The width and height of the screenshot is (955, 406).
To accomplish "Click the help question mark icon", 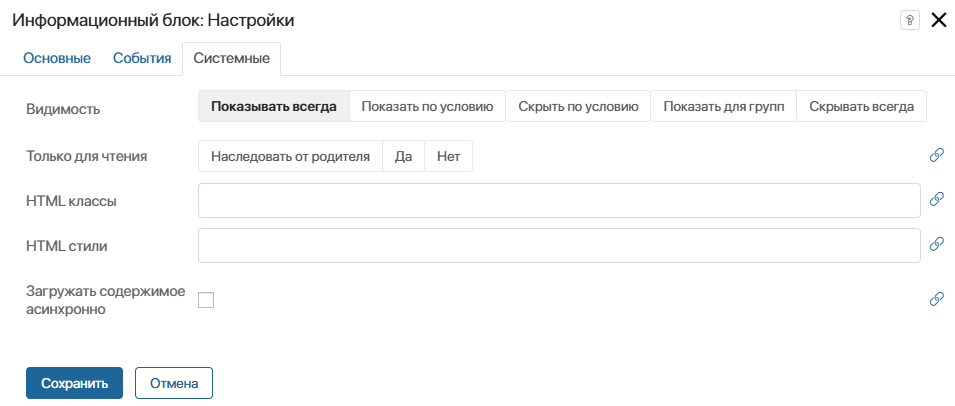I will [x=909, y=21].
